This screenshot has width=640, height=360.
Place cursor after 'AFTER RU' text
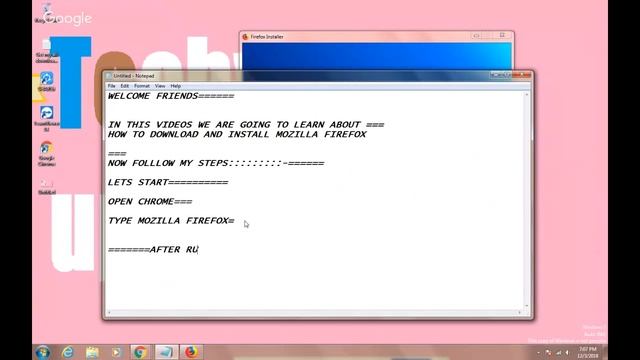pyautogui.click(x=198, y=249)
